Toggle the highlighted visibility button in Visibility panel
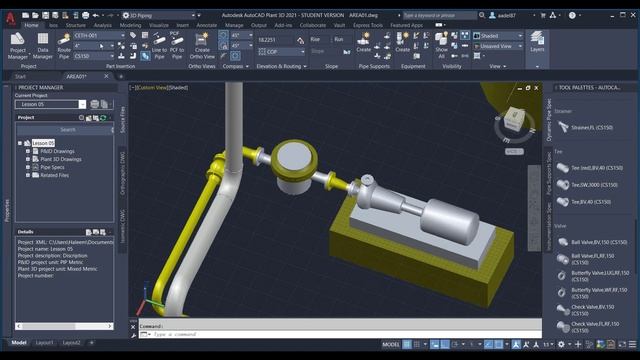Image resolution: width=640 pixels, height=360 pixels. click(x=464, y=36)
